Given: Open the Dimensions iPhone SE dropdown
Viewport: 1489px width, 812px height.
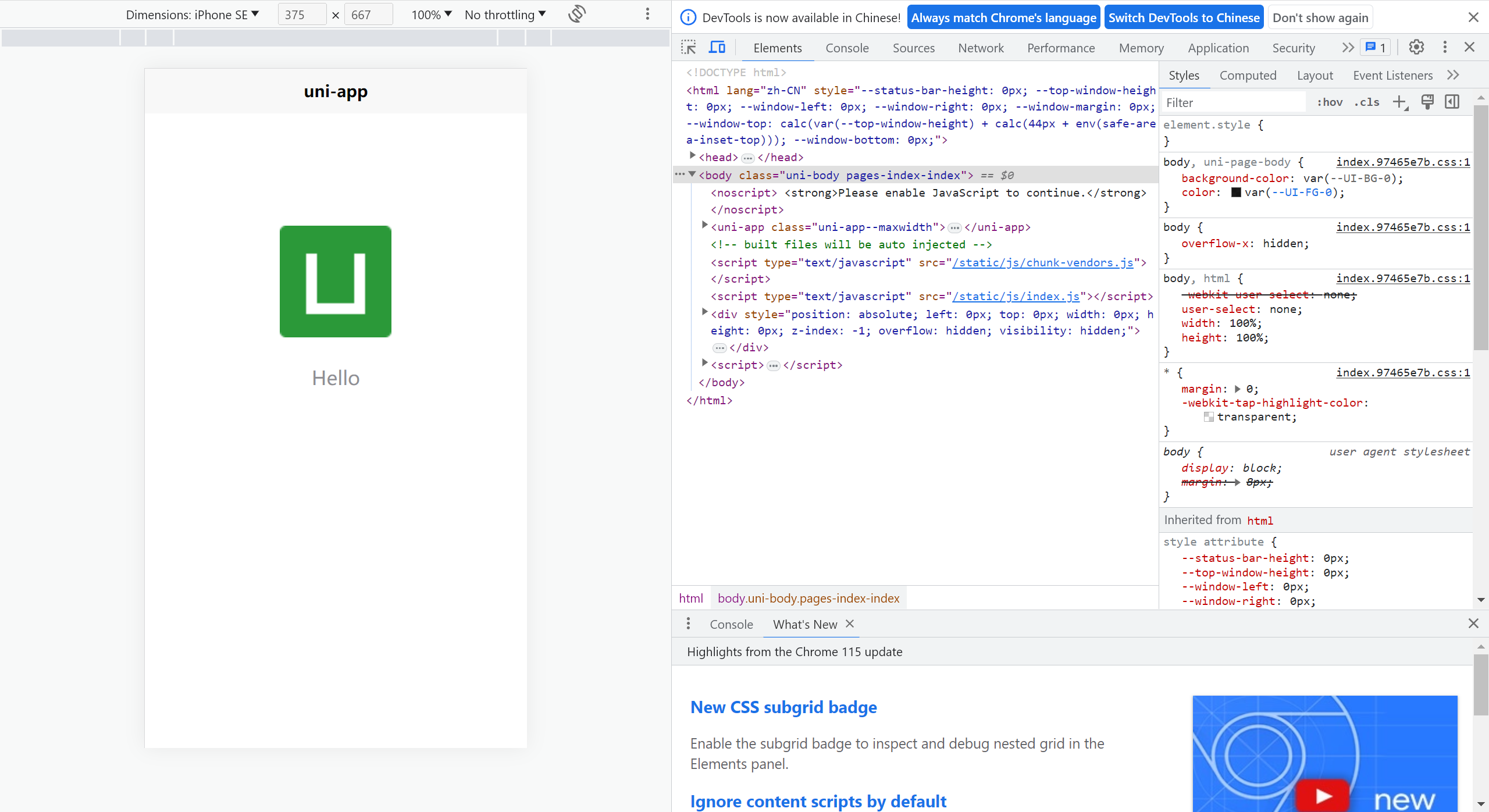Looking at the screenshot, I should (193, 15).
